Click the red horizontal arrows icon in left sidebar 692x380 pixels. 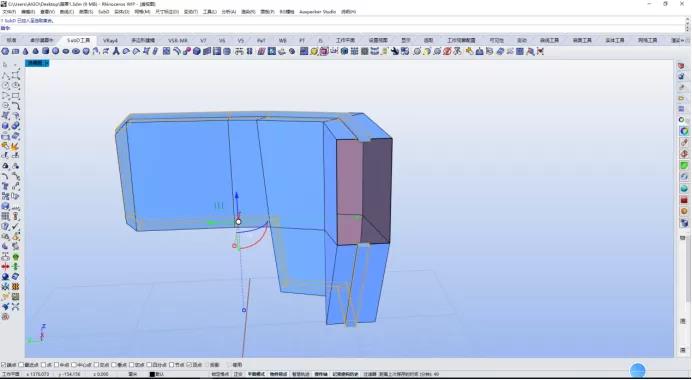pyautogui.click(x=5, y=267)
